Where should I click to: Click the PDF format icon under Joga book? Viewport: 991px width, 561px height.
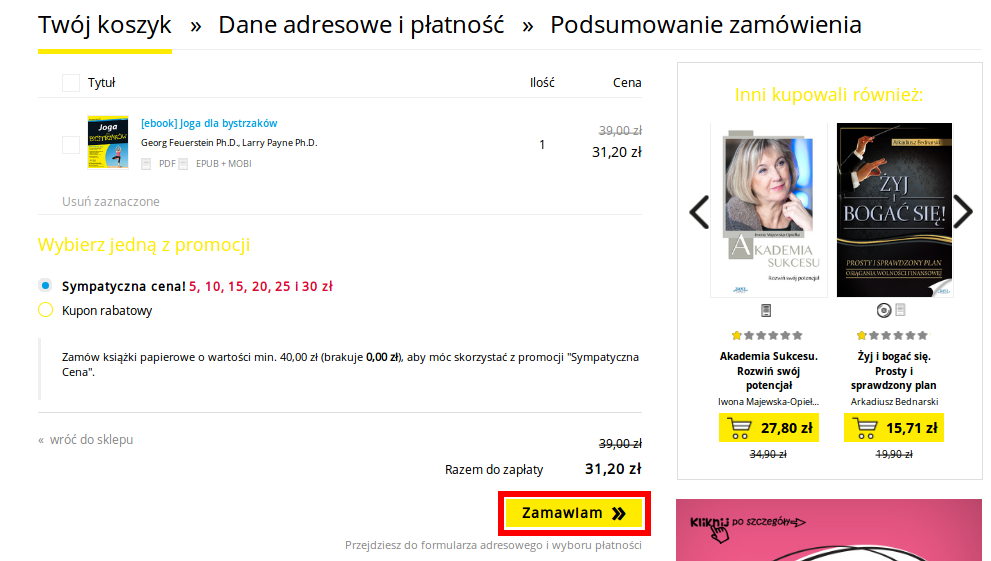[146, 164]
